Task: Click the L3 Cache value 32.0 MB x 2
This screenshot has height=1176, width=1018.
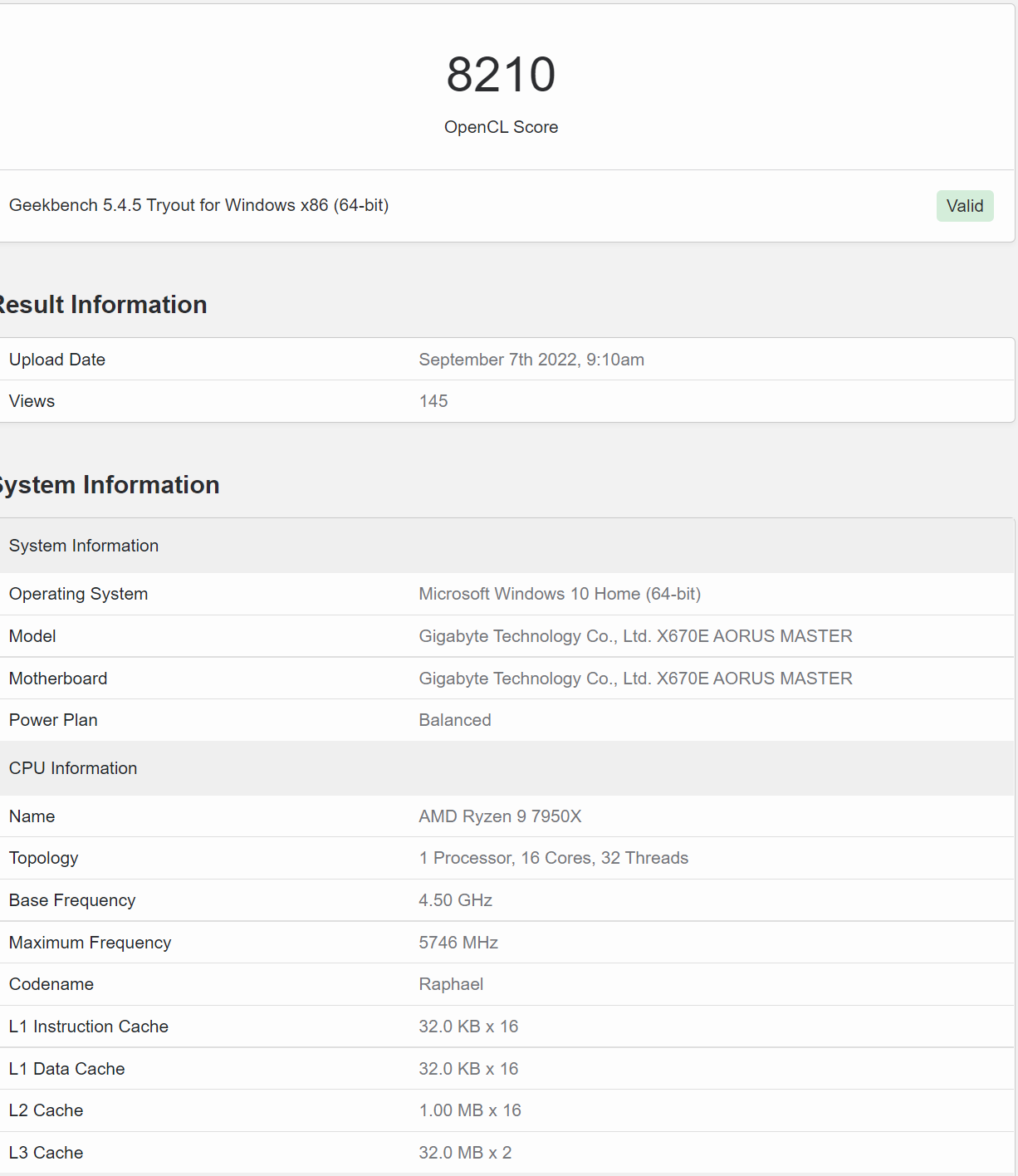Action: click(465, 1153)
